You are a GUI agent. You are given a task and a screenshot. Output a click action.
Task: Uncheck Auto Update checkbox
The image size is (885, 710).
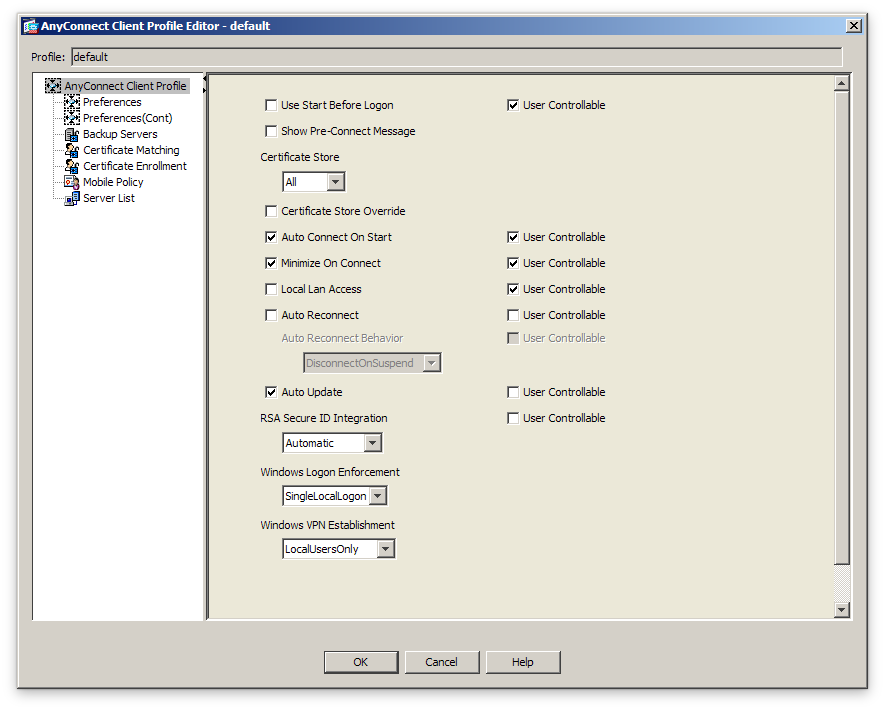(271, 392)
